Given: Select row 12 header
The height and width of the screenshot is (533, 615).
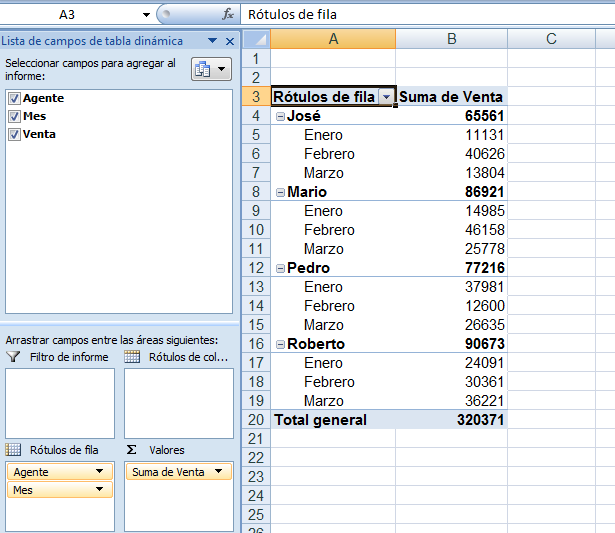Looking at the screenshot, I should (x=256, y=268).
